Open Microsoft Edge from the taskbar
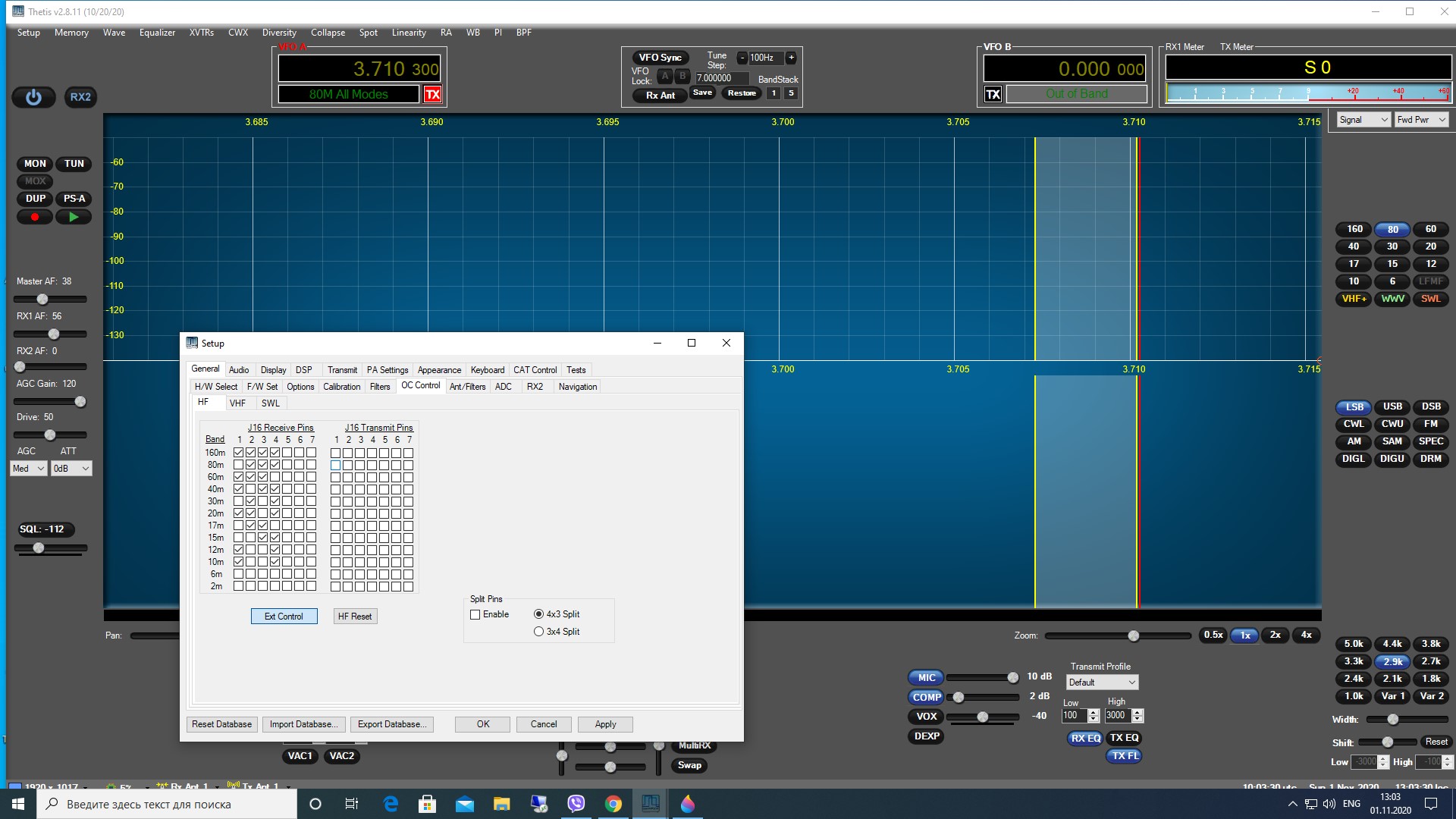Viewport: 1456px width, 819px height. point(391,804)
